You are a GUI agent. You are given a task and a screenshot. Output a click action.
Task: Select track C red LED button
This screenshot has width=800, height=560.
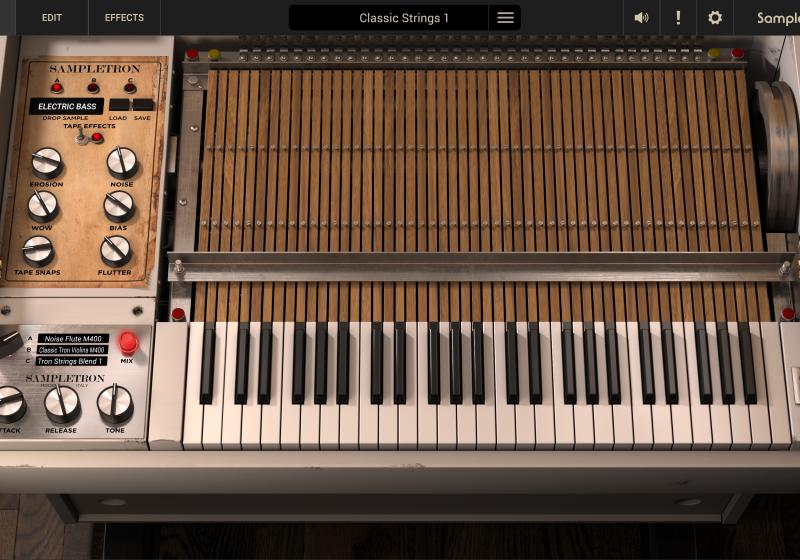pyautogui.click(x=130, y=87)
